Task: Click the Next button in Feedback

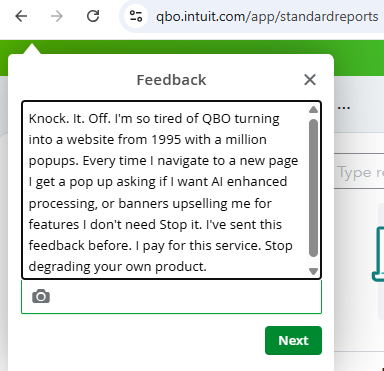Action: (x=293, y=340)
